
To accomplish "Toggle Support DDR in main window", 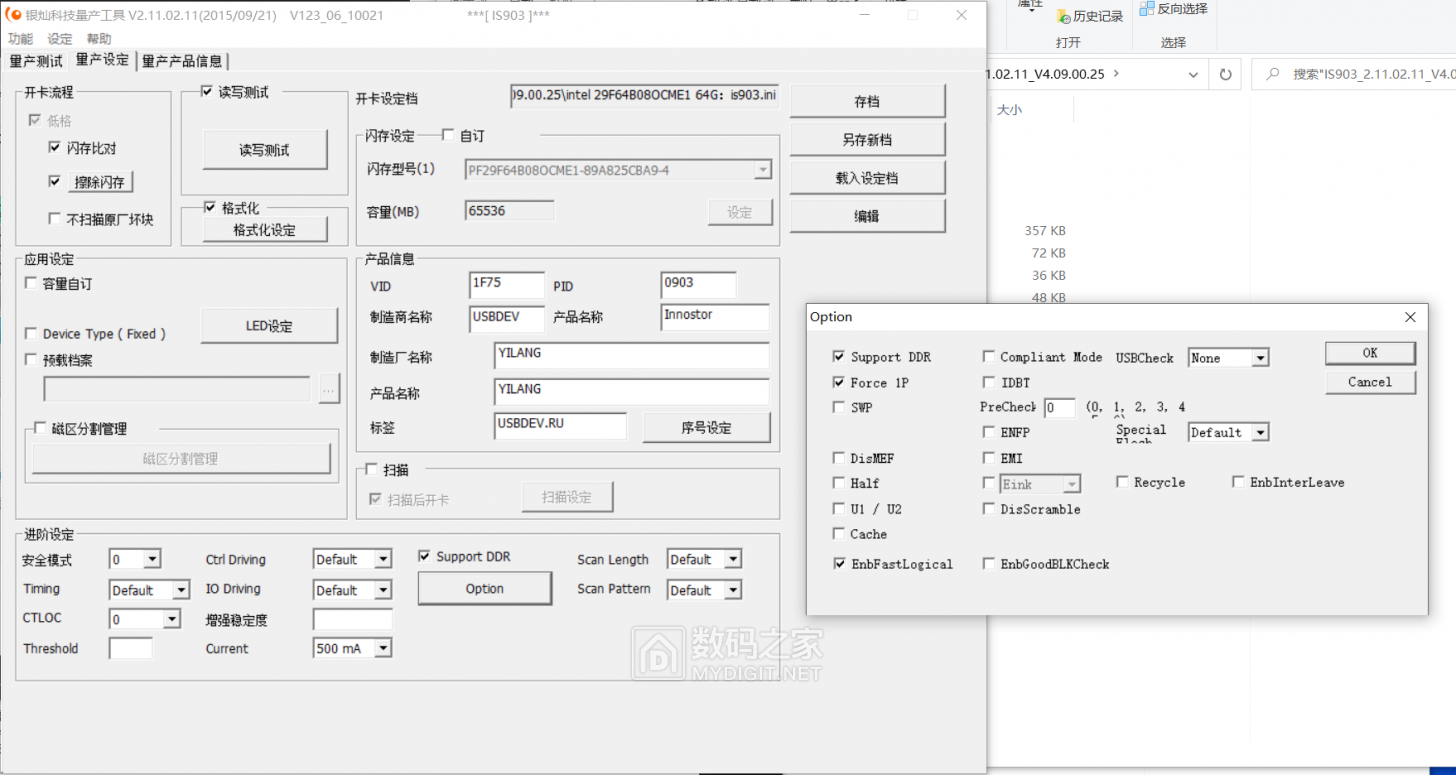I will pos(425,556).
